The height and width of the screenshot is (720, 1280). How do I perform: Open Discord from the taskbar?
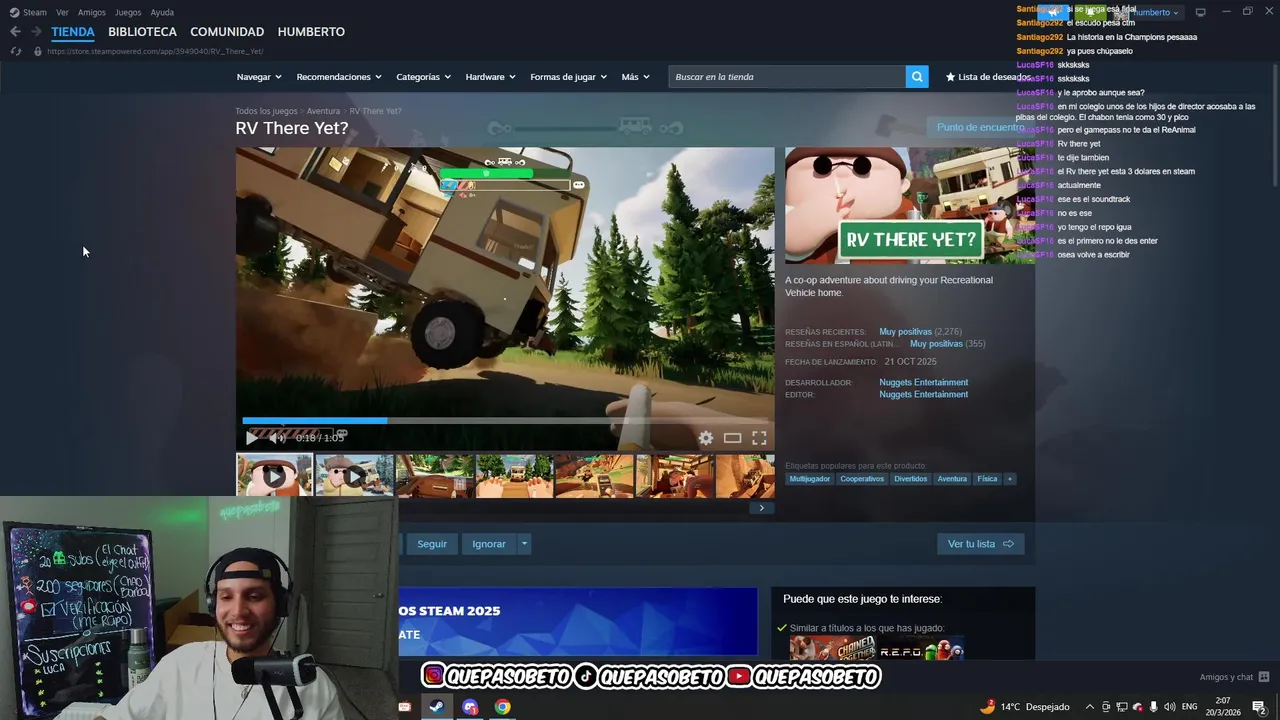click(470, 707)
